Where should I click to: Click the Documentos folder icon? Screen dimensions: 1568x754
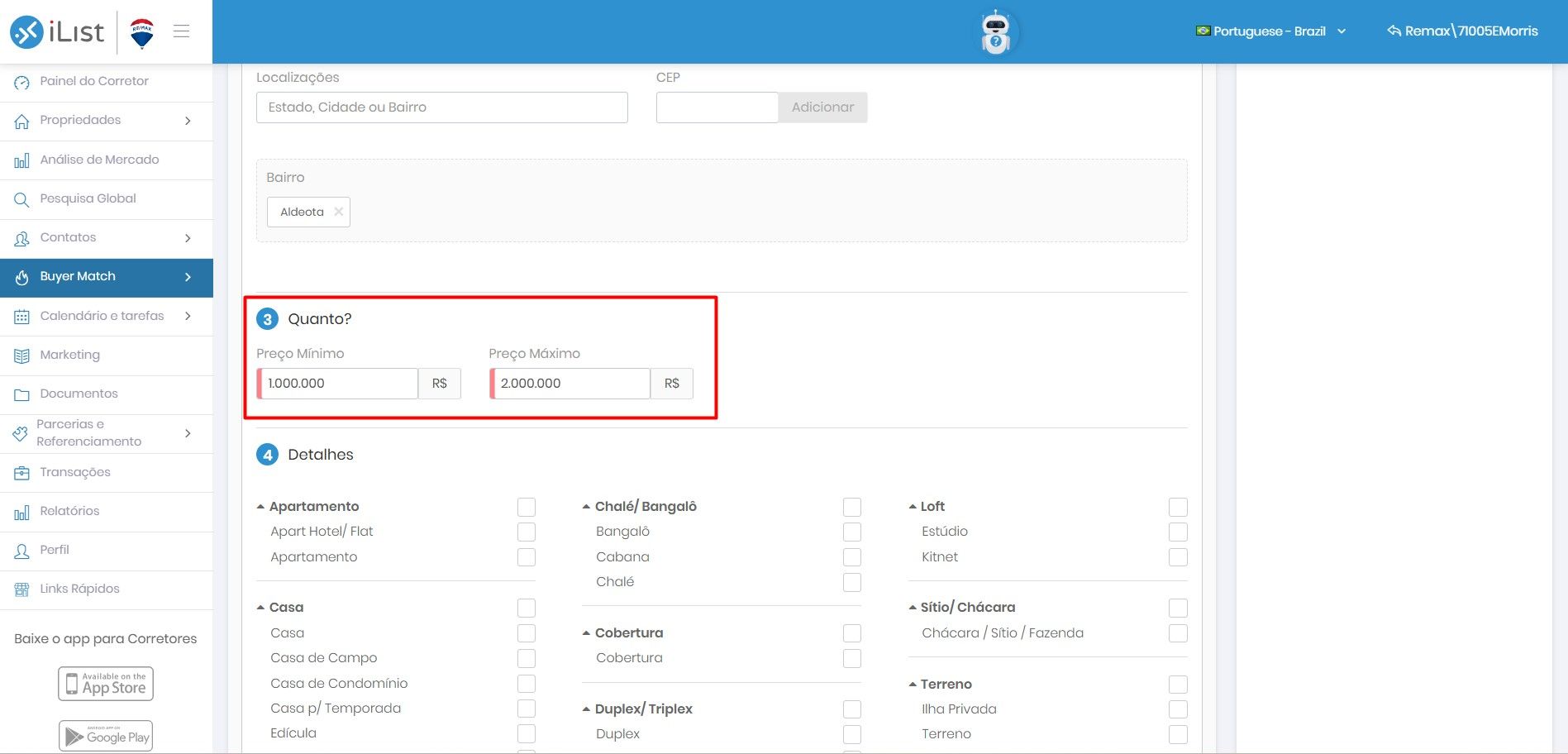point(22,394)
